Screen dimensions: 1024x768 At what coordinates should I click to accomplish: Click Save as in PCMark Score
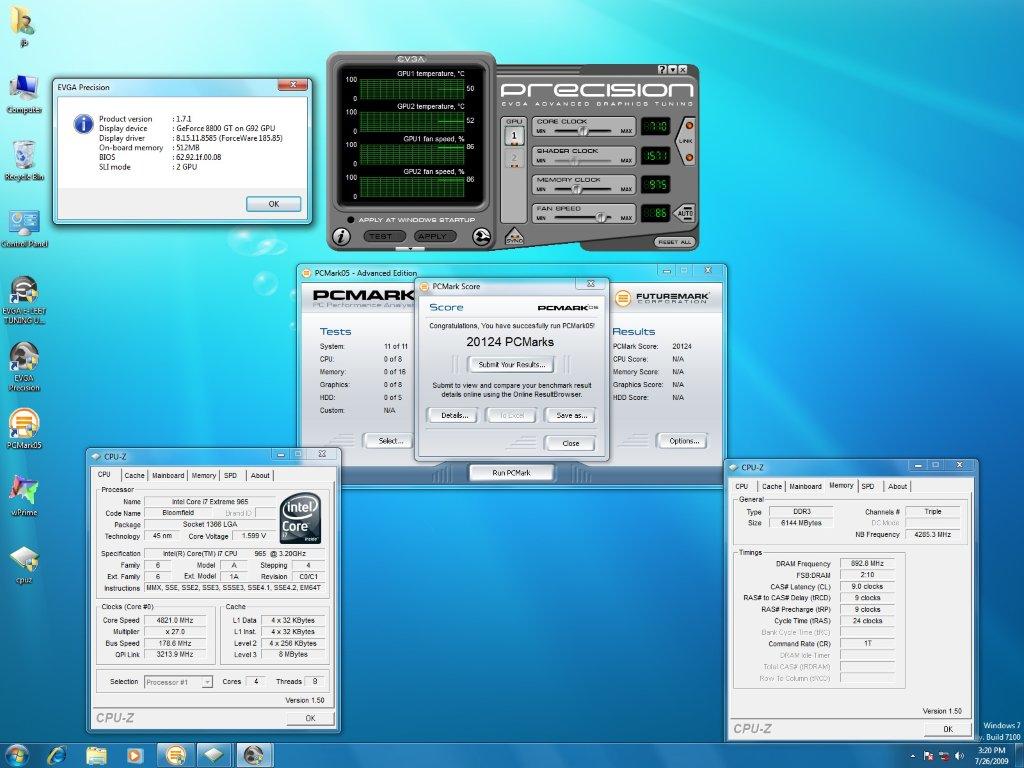[571, 415]
